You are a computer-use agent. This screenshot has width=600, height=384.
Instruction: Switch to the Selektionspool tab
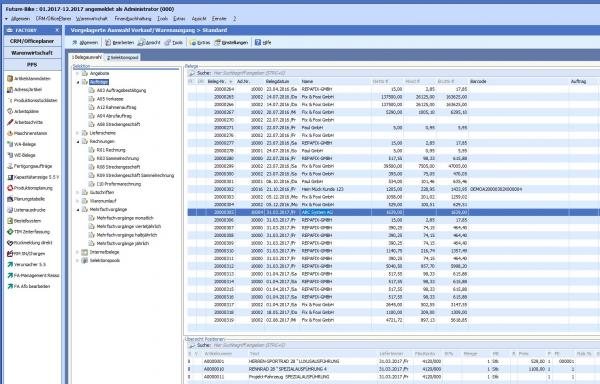tap(122, 57)
